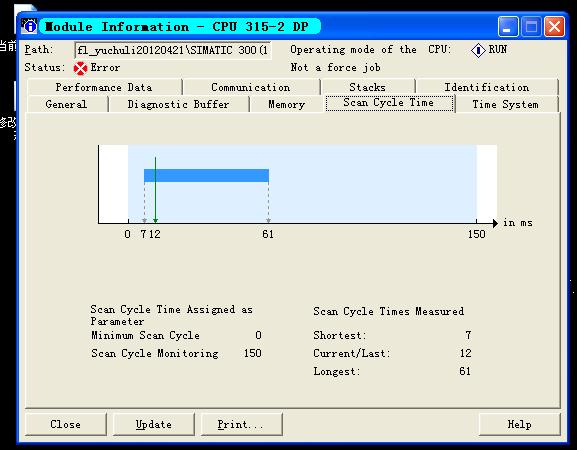Switch to the Diagnostic Buffer tab

tap(178, 104)
